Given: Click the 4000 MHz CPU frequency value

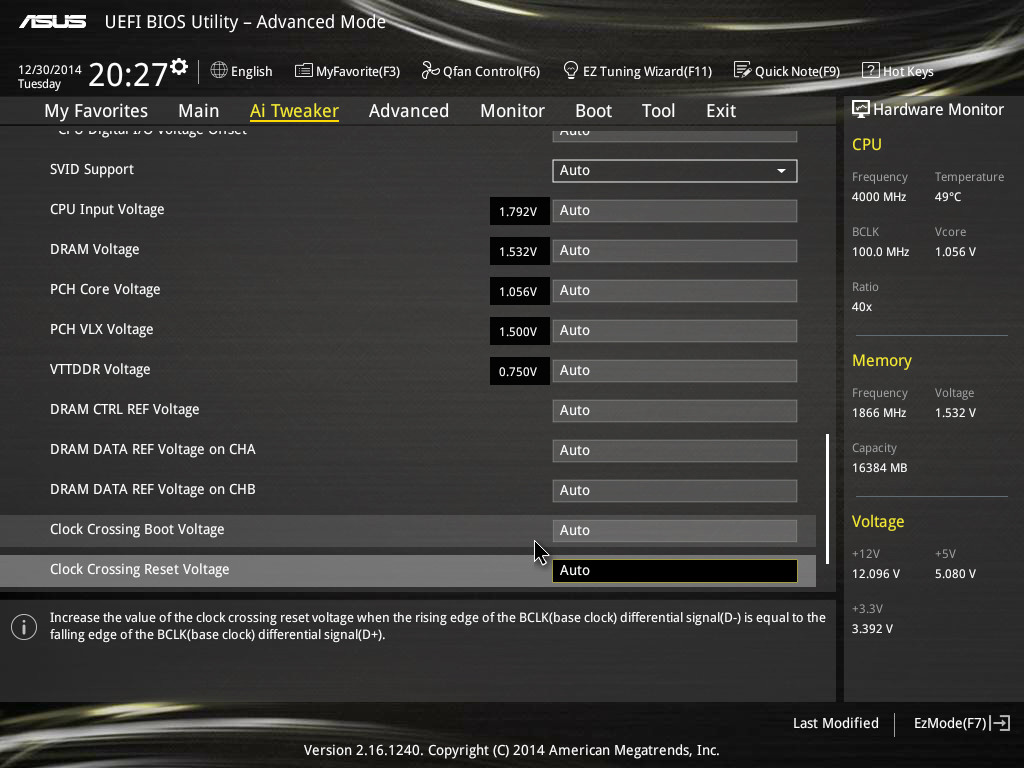Looking at the screenshot, I should coord(879,197).
